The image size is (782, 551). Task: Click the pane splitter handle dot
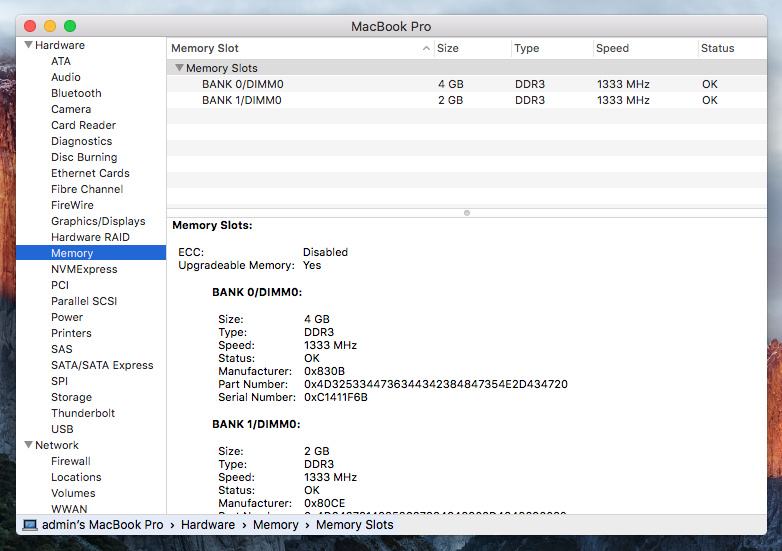coord(467,212)
